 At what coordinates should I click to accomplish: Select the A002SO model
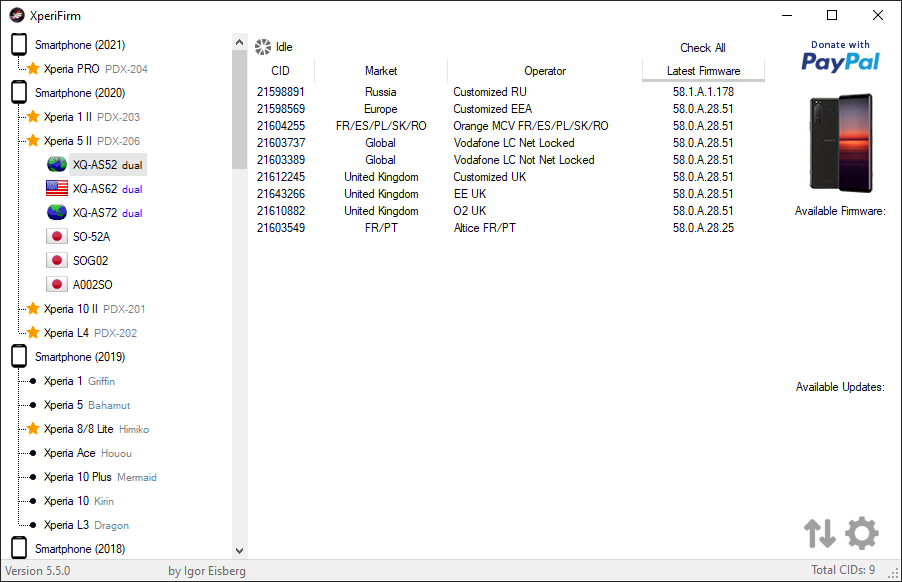(92, 285)
